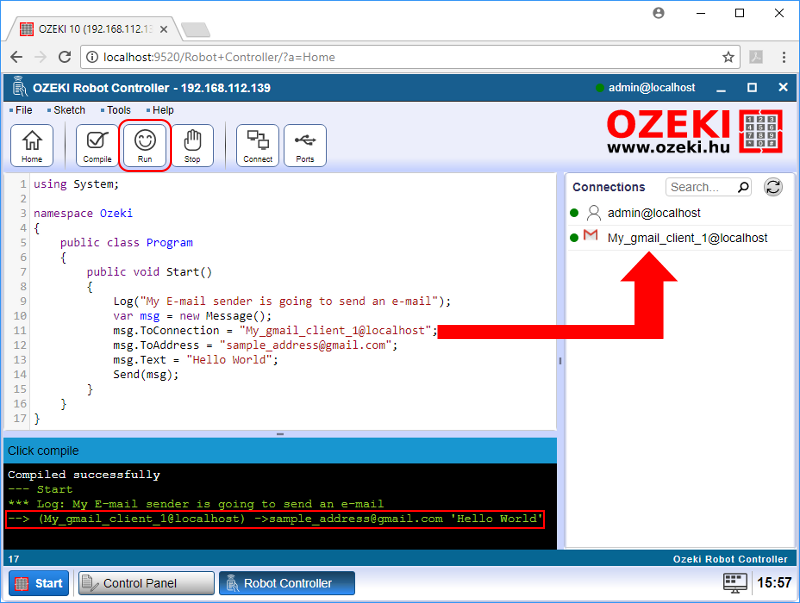The width and height of the screenshot is (800, 603).
Task: Click the Home toolbar icon
Action: pyautogui.click(x=32, y=145)
